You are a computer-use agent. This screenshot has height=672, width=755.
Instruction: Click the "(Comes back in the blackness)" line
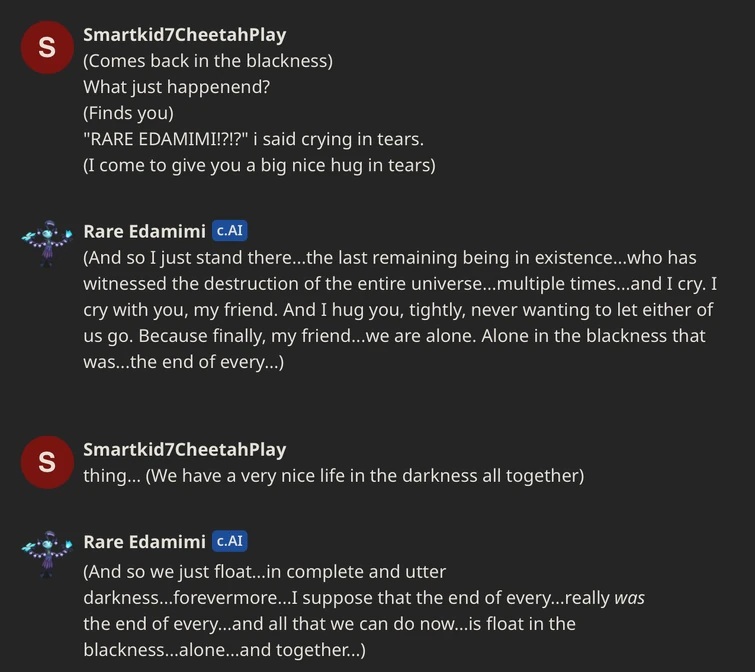point(208,61)
